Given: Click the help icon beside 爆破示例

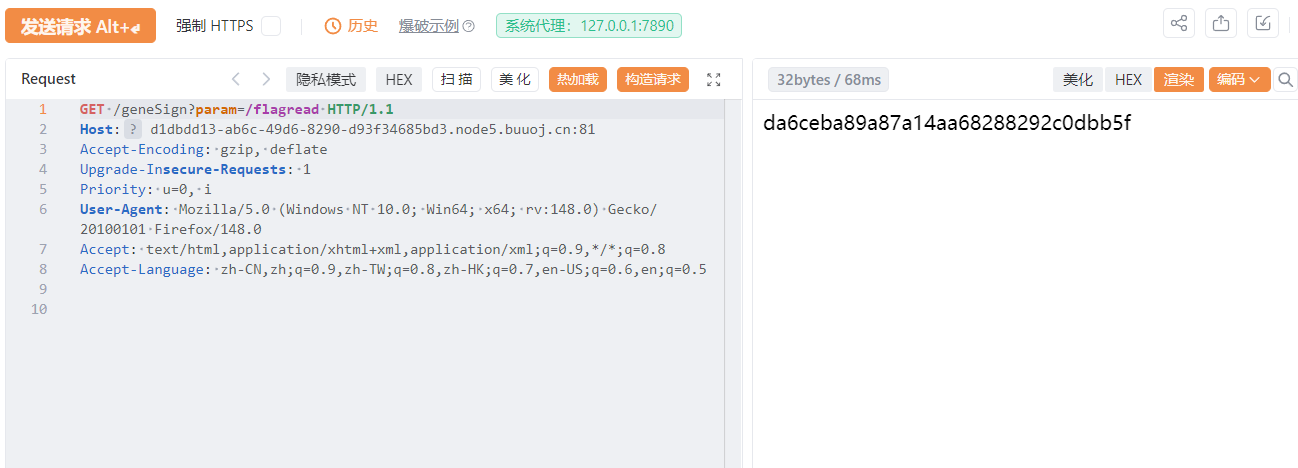Looking at the screenshot, I should tap(469, 26).
